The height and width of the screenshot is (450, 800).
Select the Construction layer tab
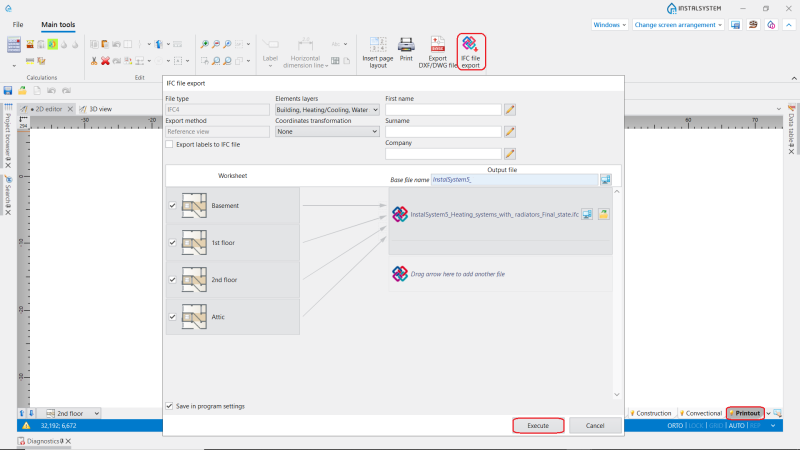click(x=651, y=413)
